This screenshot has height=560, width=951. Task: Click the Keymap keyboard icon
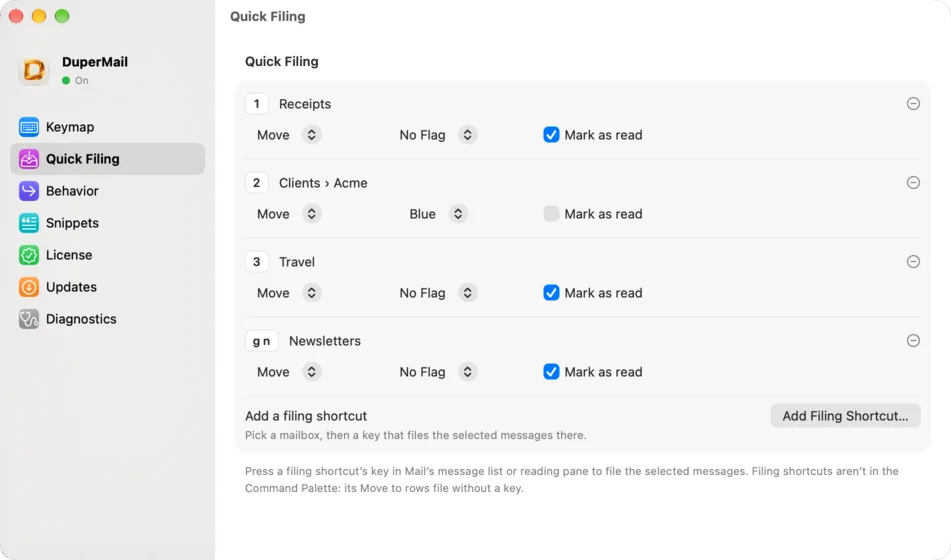click(x=29, y=127)
